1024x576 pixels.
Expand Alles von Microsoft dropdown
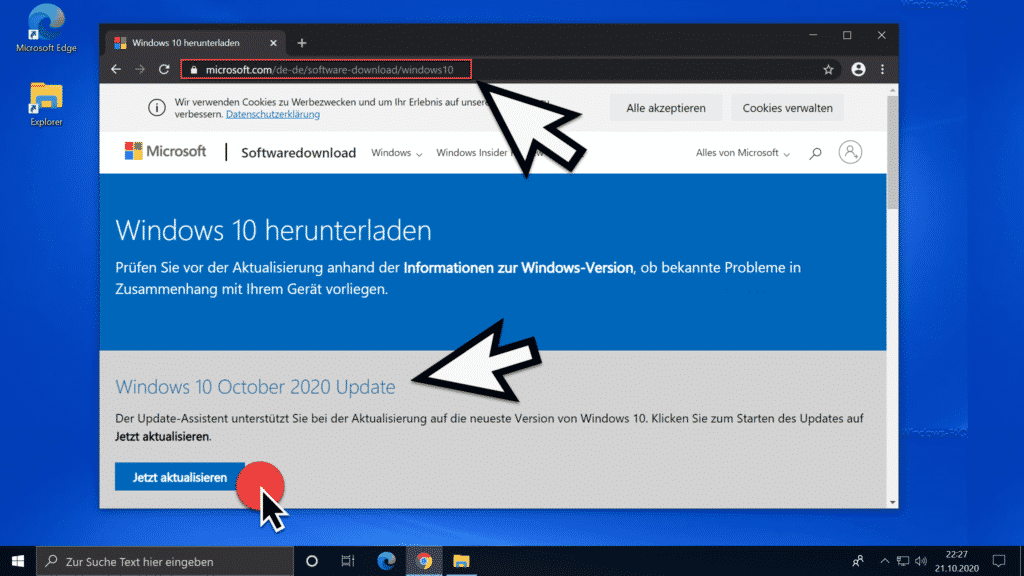743,153
